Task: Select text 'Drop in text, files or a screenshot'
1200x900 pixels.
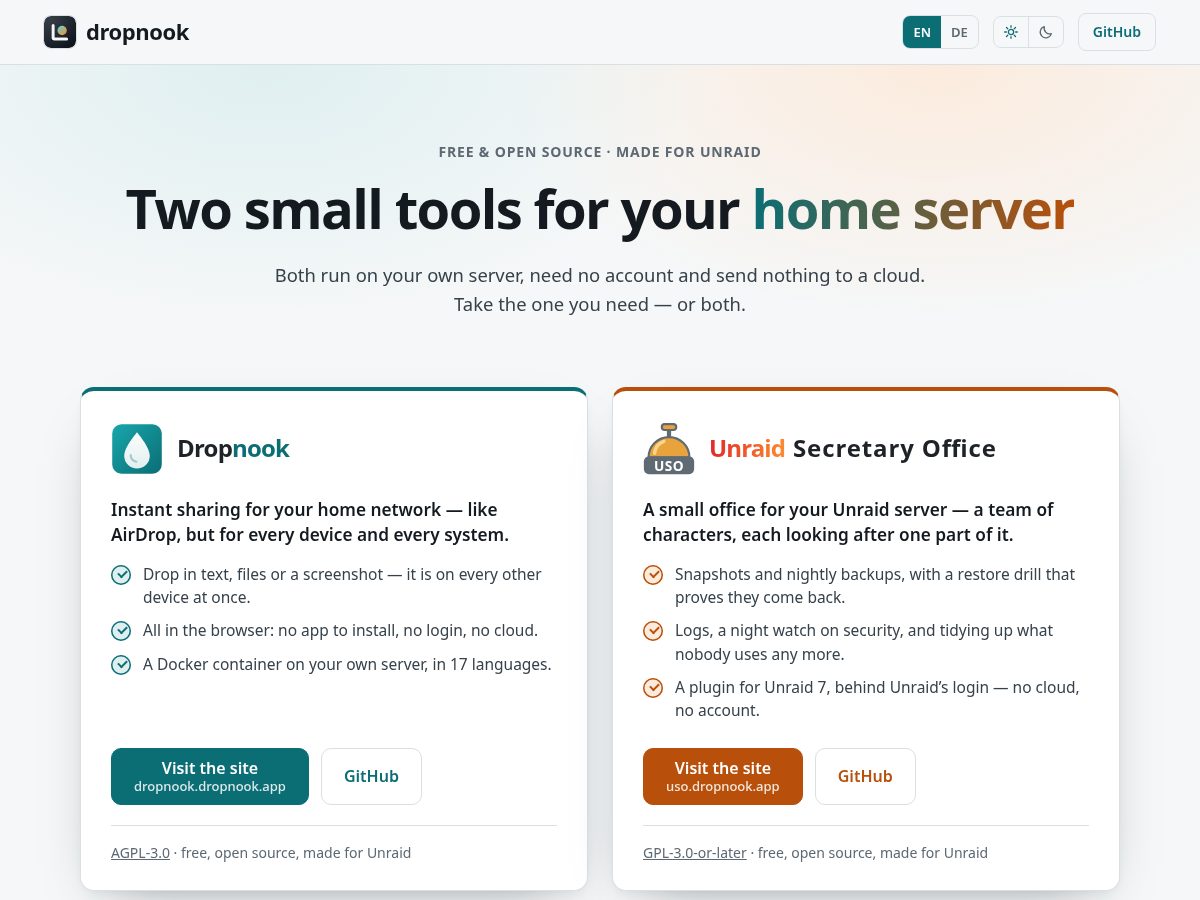Action: [x=264, y=575]
